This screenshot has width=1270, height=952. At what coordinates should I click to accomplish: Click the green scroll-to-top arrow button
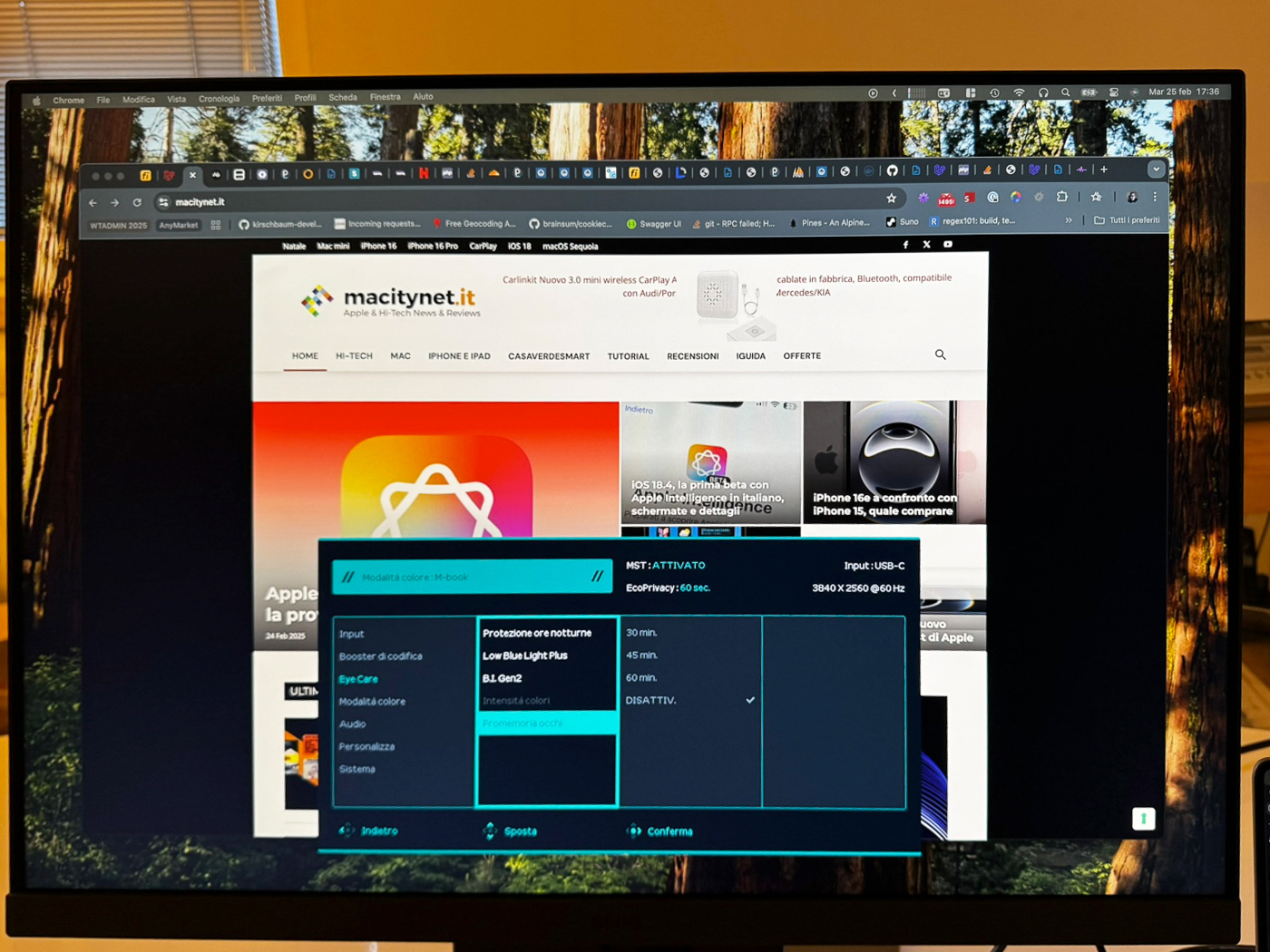[1143, 819]
